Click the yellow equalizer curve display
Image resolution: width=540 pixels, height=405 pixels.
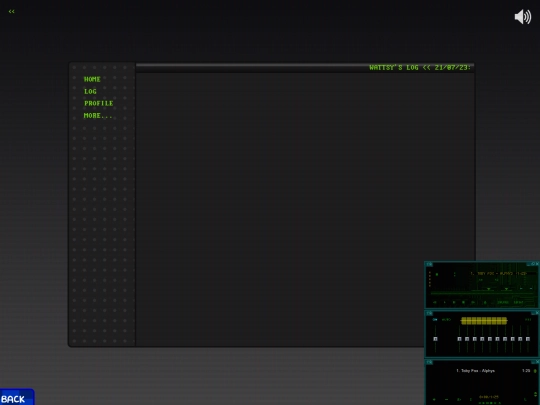point(484,321)
